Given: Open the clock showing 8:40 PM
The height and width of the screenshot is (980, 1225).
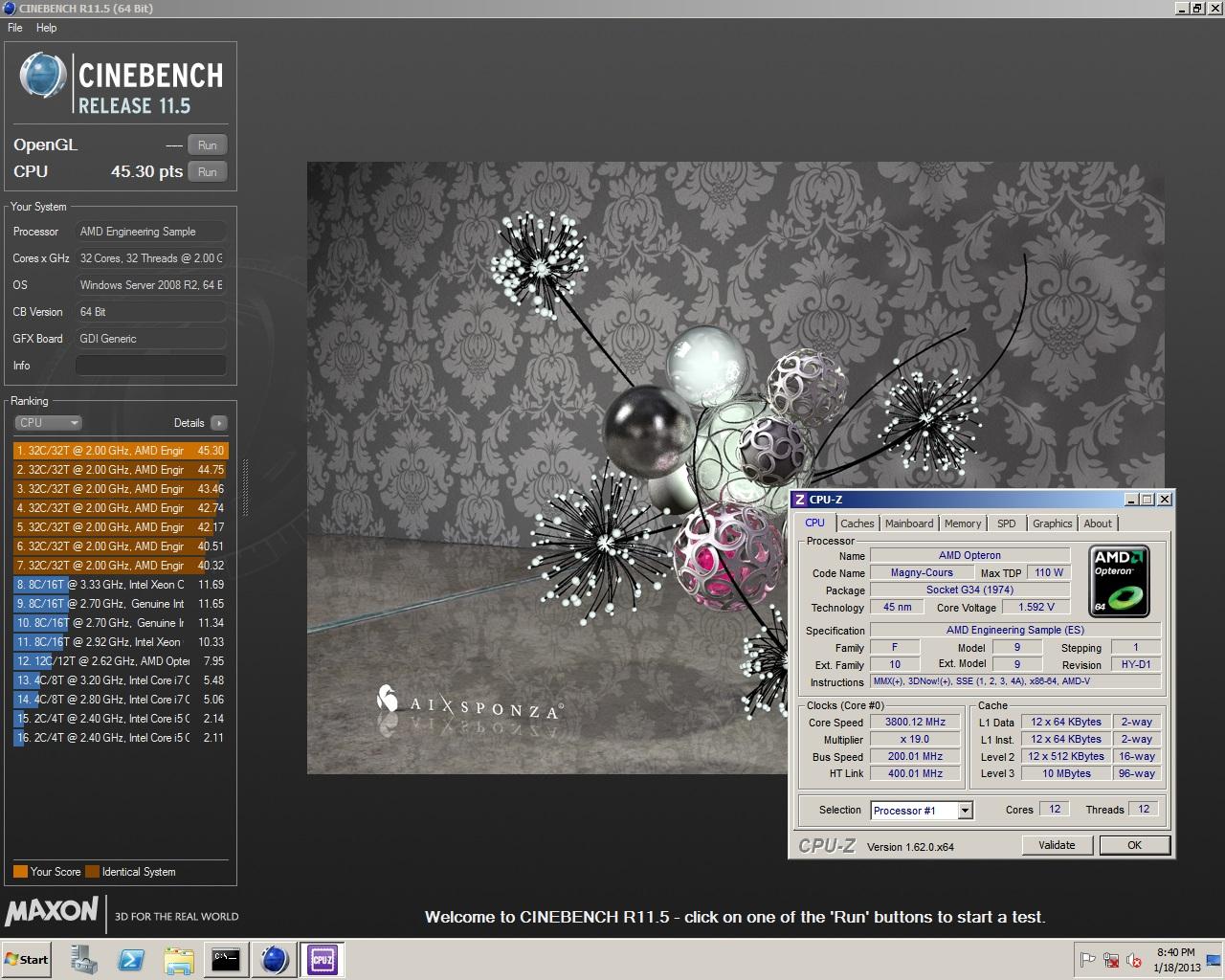Looking at the screenshot, I should [1176, 960].
